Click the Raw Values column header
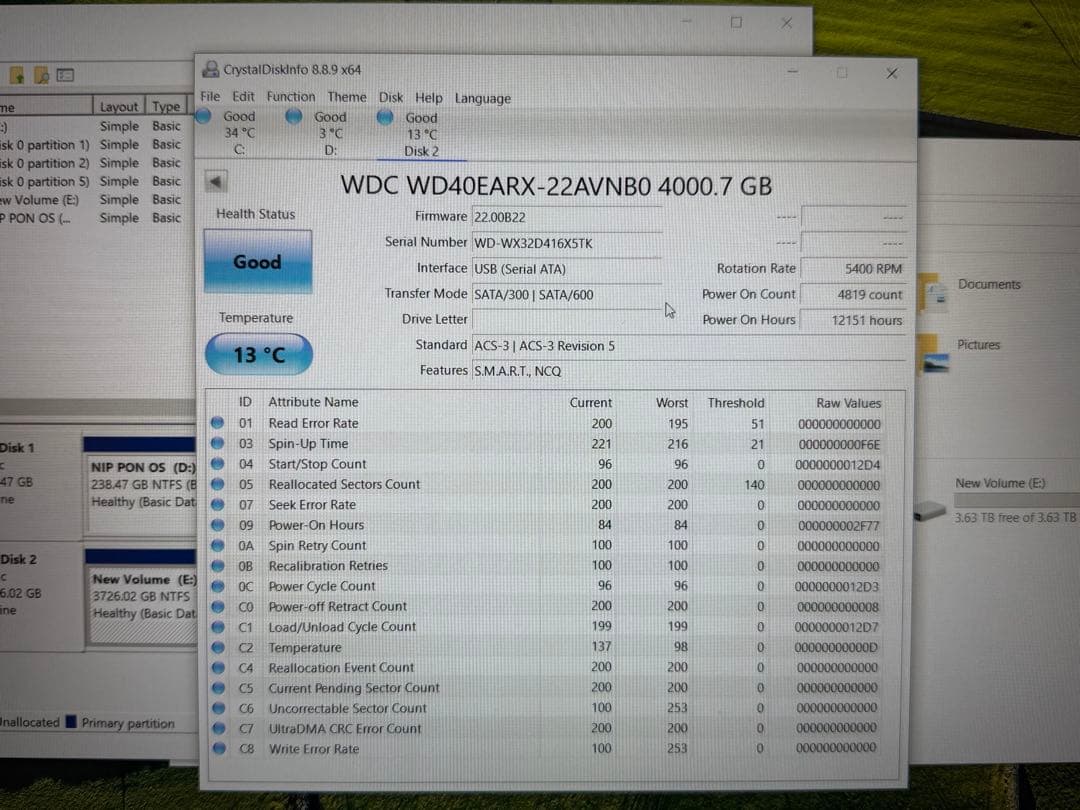This screenshot has width=1080, height=810. click(849, 403)
